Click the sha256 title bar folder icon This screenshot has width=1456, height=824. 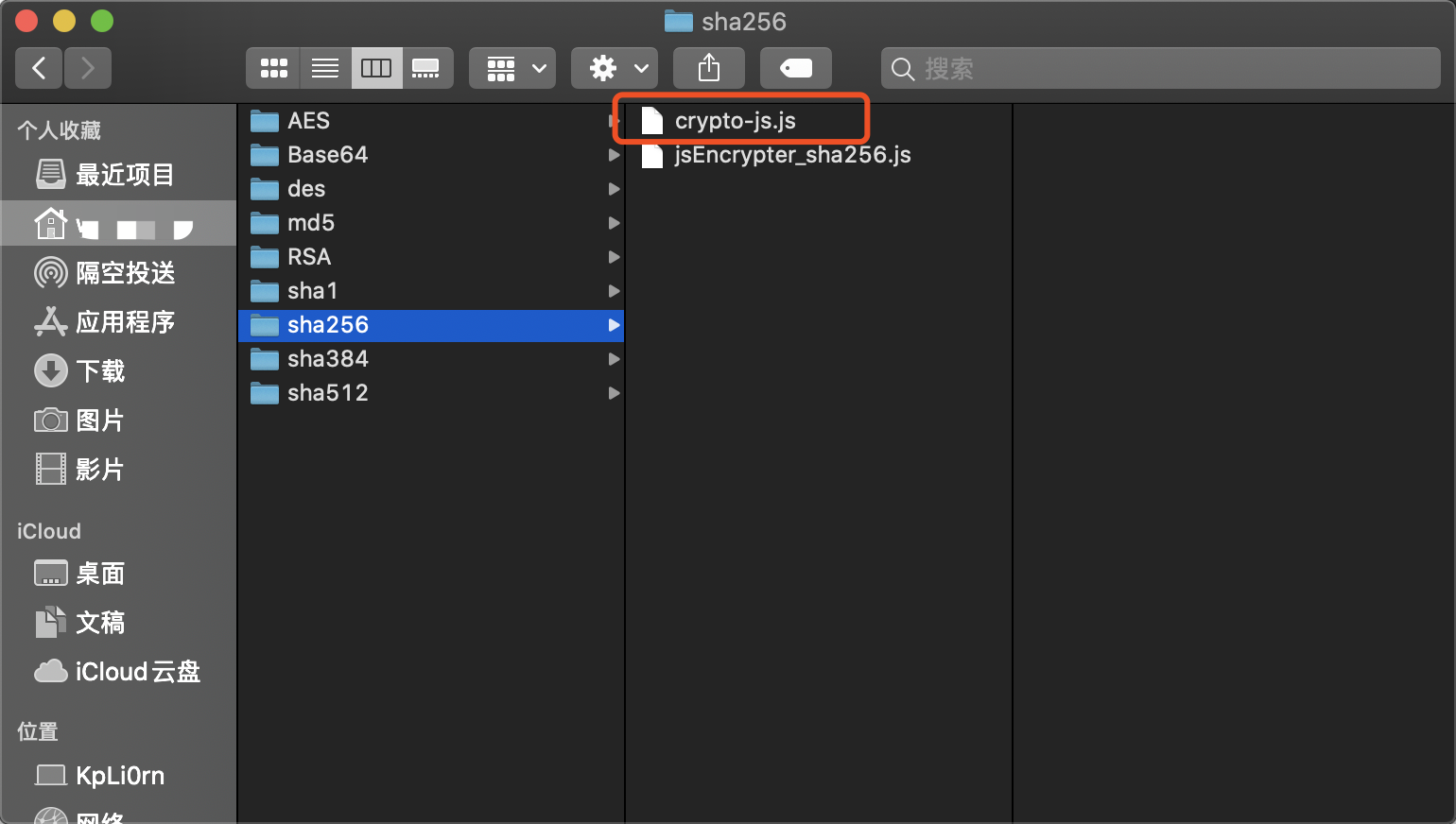[679, 21]
